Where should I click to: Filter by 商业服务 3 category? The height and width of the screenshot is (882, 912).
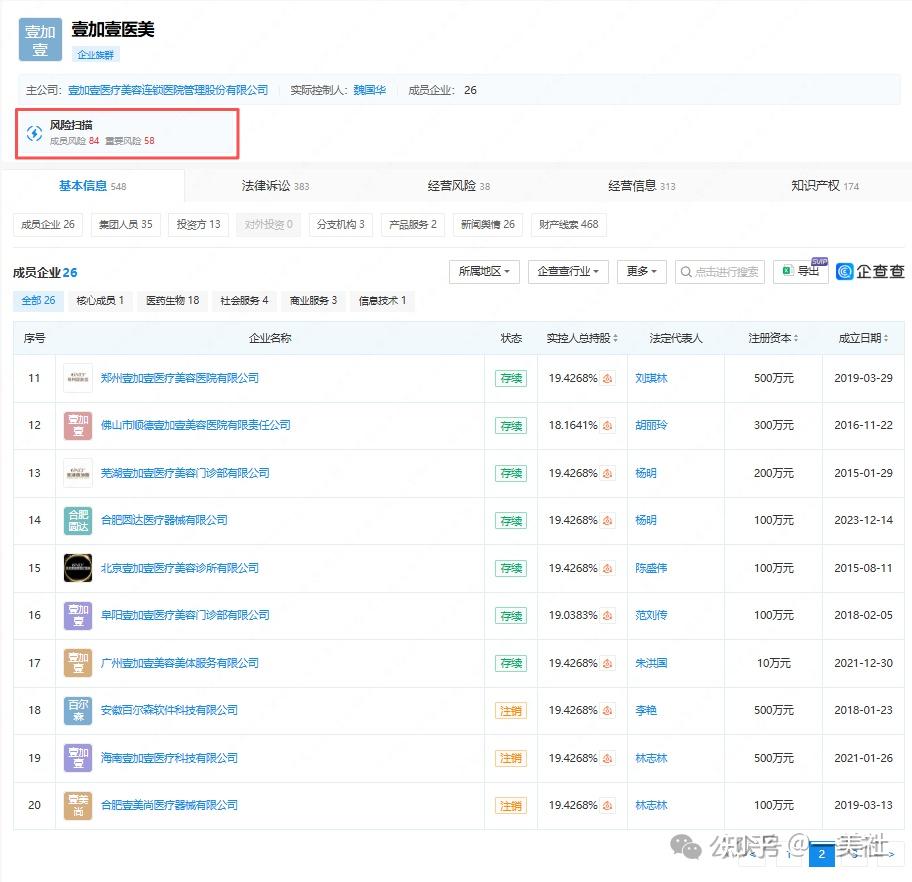click(x=314, y=301)
